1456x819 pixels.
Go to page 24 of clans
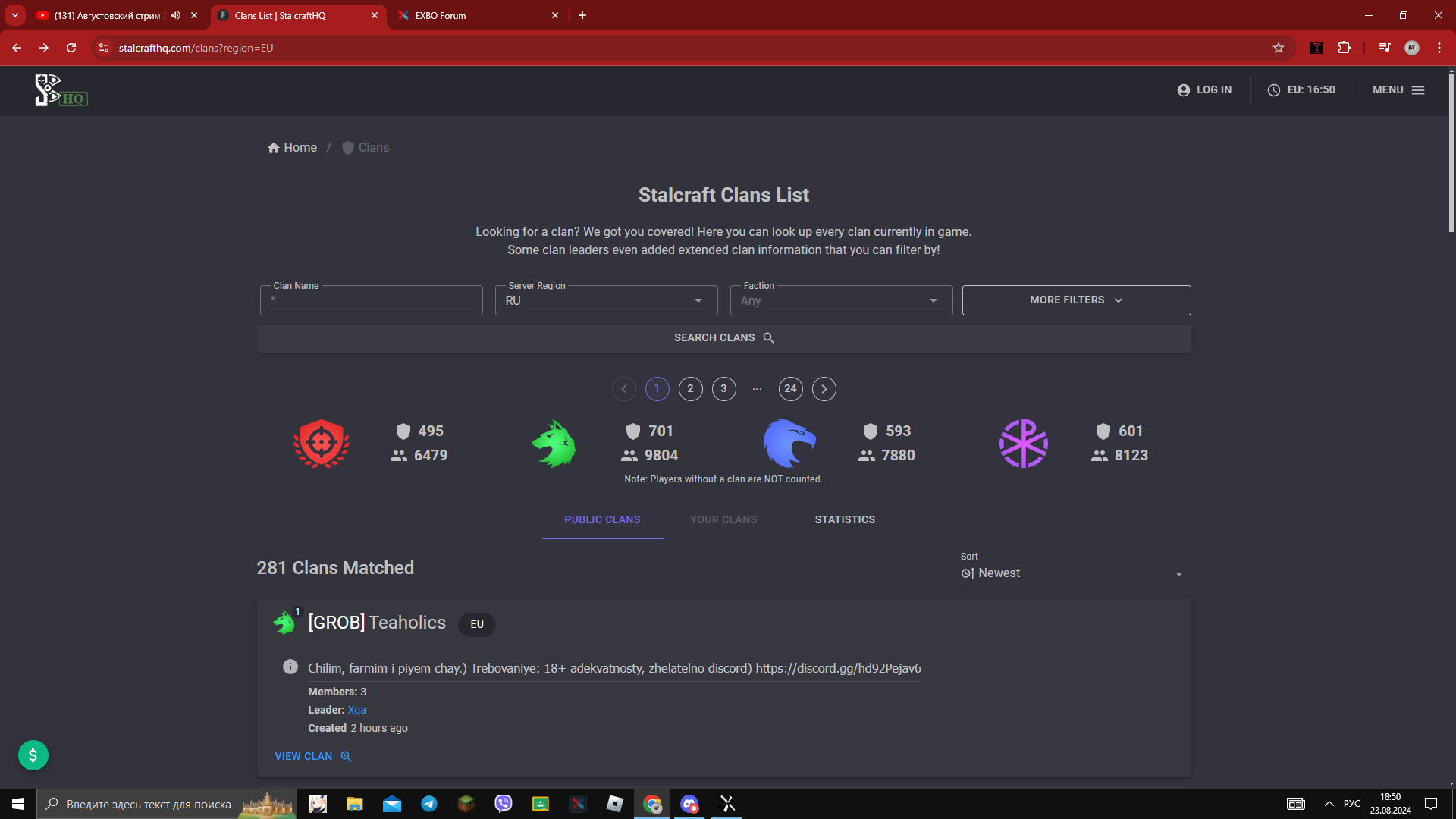[x=790, y=389]
